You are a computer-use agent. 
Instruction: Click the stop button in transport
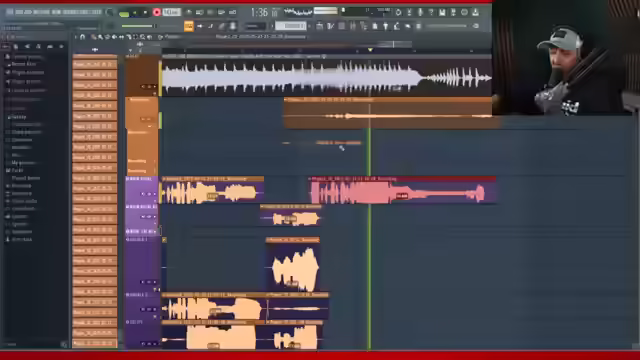[x=145, y=13]
